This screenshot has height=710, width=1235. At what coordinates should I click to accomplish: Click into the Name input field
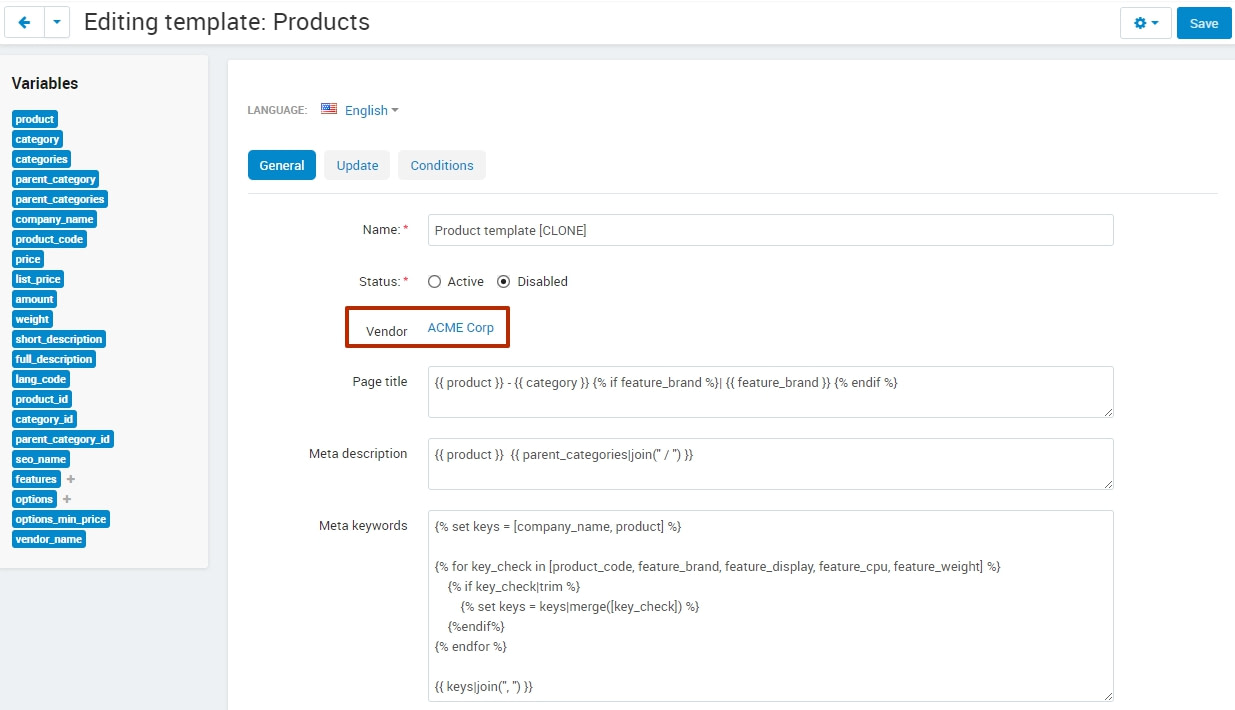click(x=770, y=230)
